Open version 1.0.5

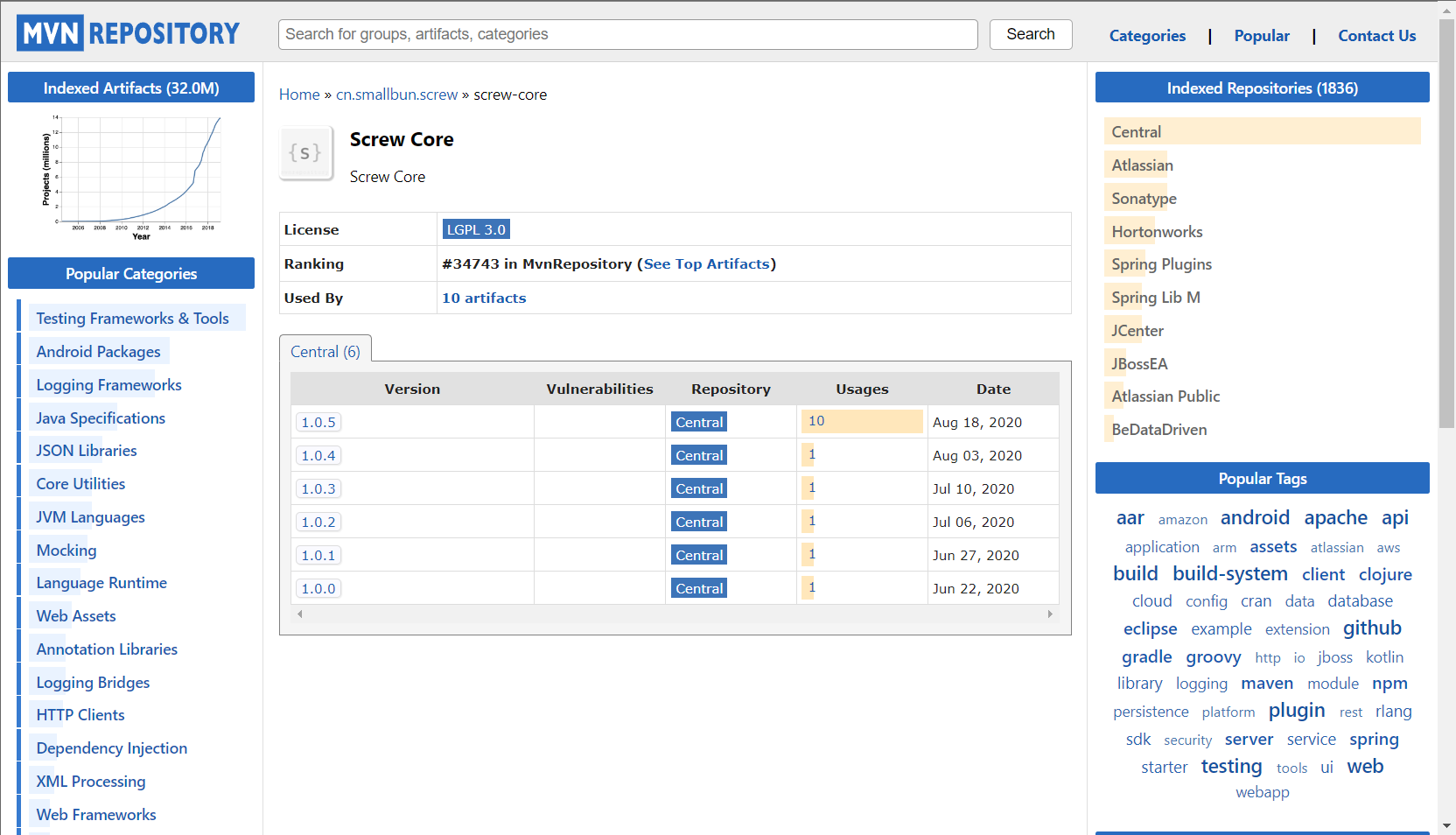click(318, 422)
